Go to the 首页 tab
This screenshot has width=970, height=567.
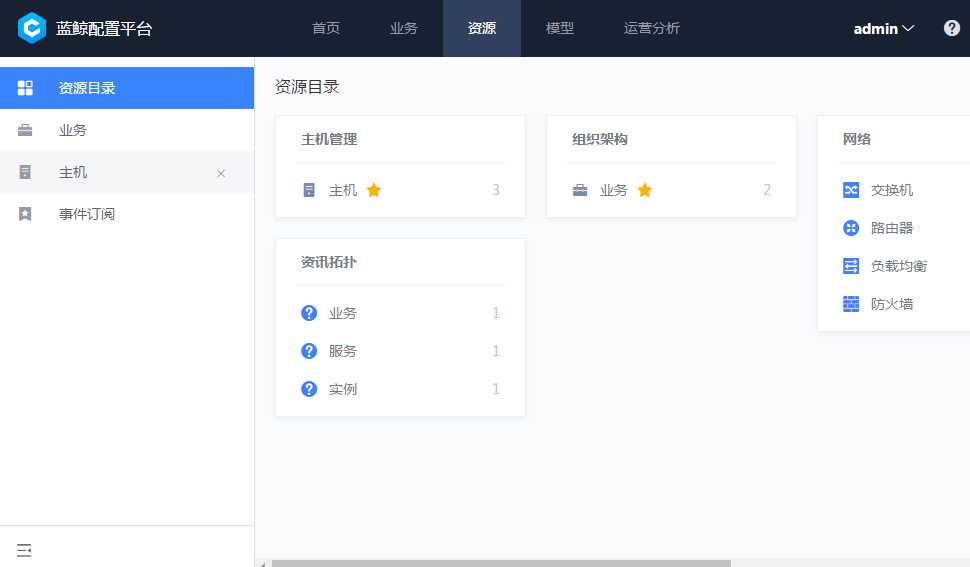(x=326, y=28)
